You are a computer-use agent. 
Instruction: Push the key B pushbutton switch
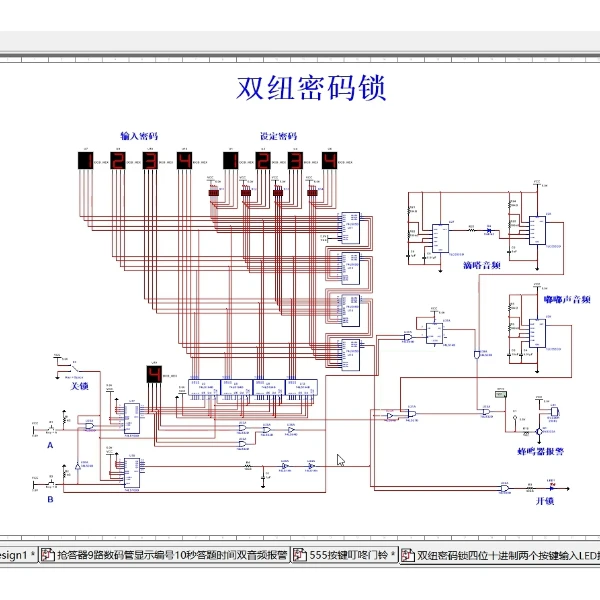pyautogui.click(x=51, y=482)
